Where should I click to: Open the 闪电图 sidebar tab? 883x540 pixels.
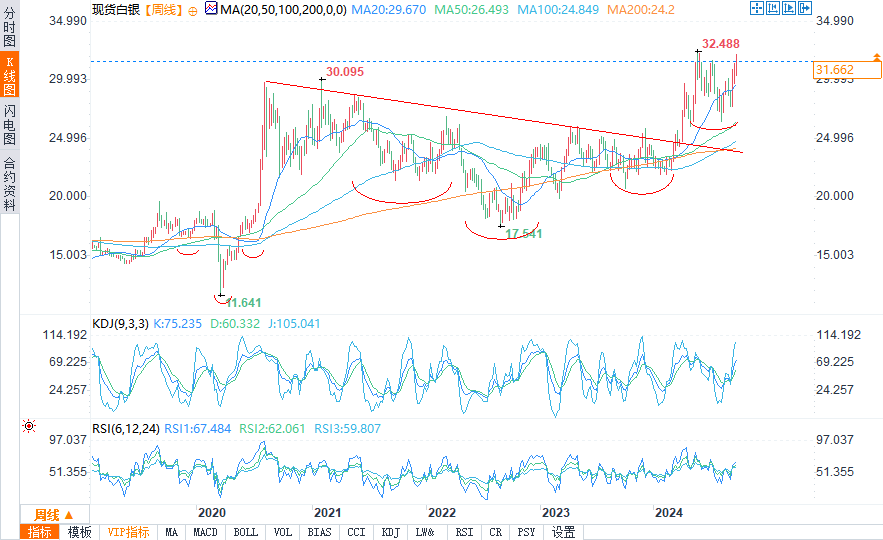(10, 124)
